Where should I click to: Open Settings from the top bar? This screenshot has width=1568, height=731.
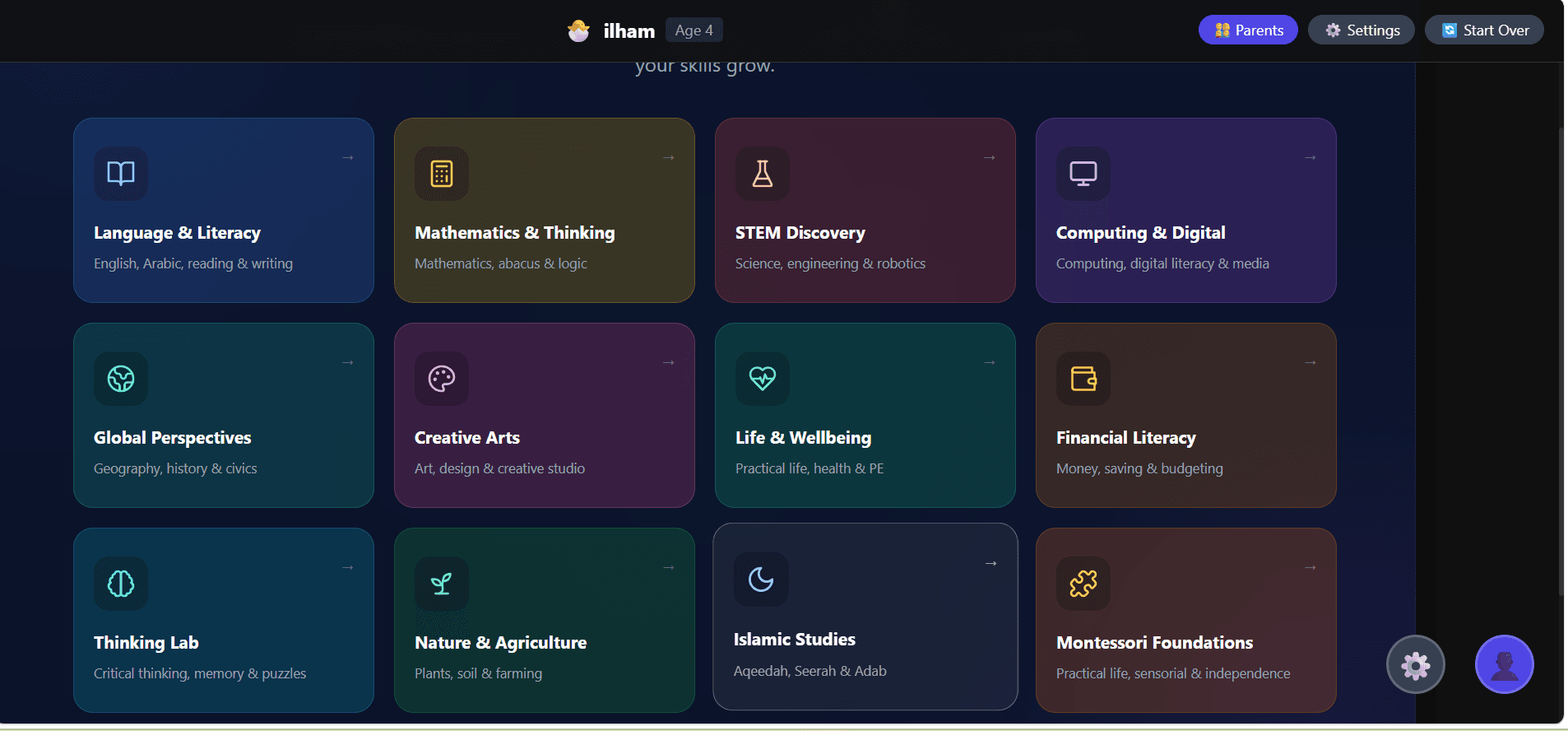point(1362,30)
